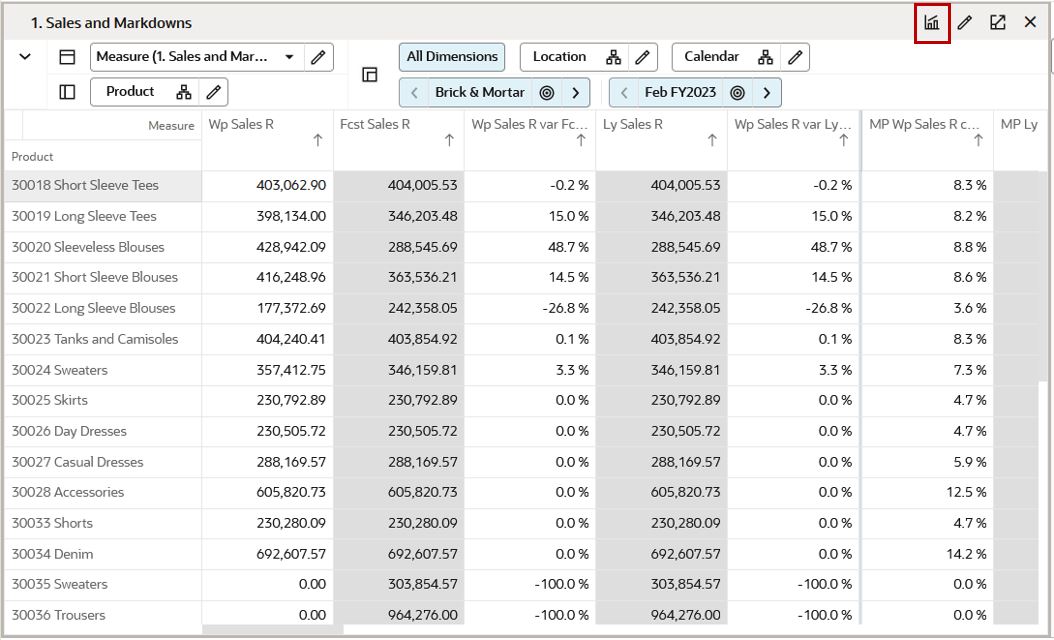Sort the Ly Sales R column arrow
This screenshot has height=640, width=1054.
tap(713, 140)
